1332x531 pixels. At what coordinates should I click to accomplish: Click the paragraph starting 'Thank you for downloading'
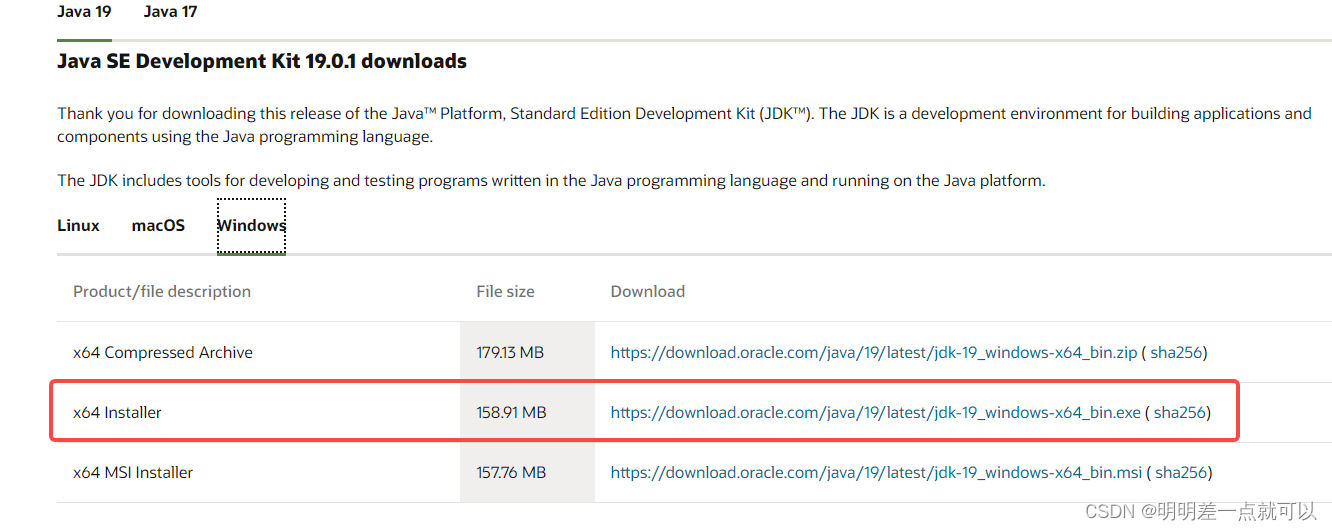point(684,125)
